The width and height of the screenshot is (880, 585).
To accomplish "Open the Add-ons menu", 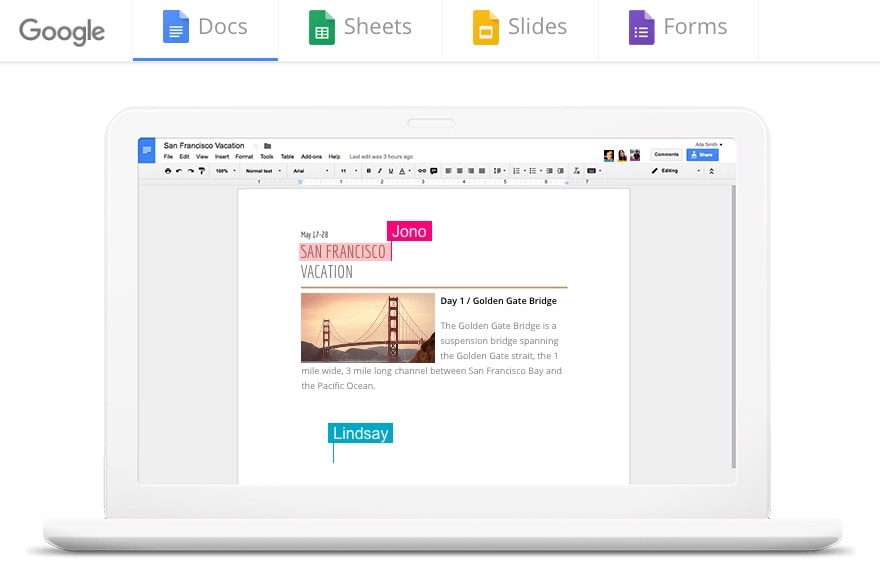I will [x=311, y=157].
